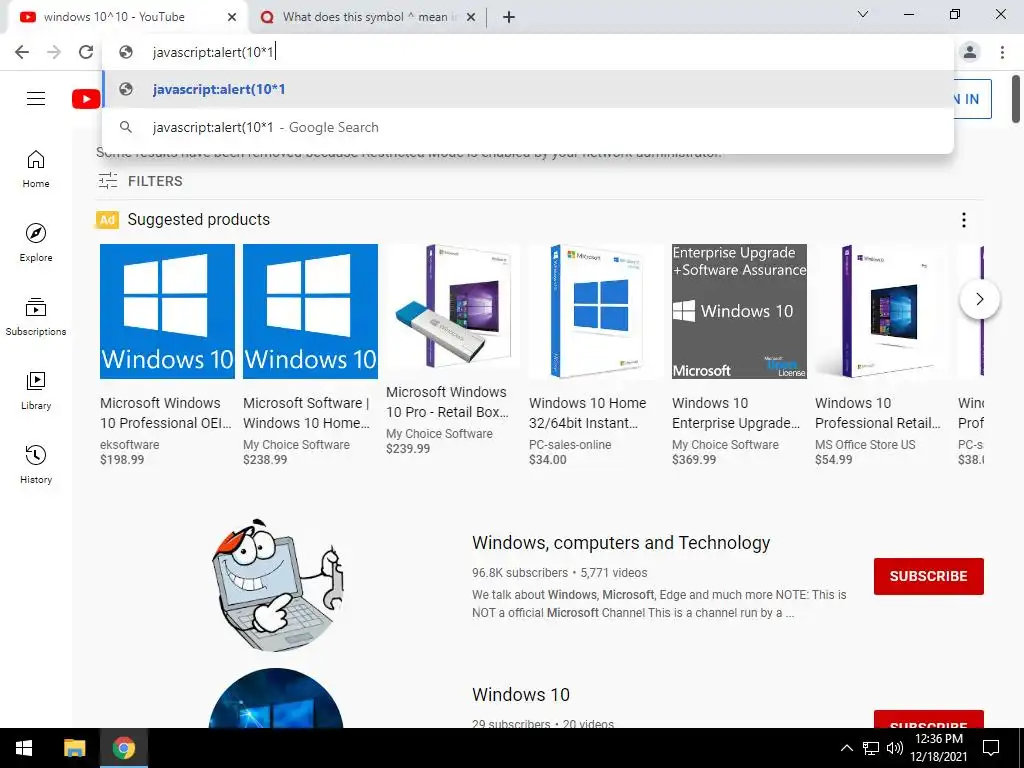This screenshot has width=1024, height=768.
Task: Click the YouTube logo icon
Action: 86,99
